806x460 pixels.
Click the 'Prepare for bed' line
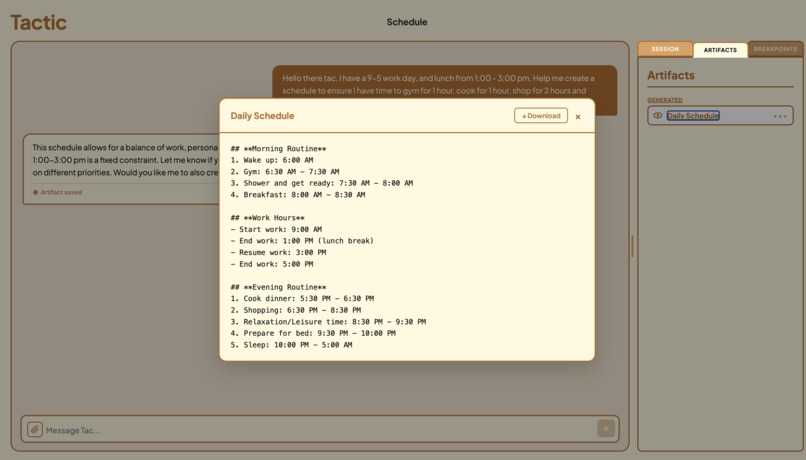(x=313, y=333)
